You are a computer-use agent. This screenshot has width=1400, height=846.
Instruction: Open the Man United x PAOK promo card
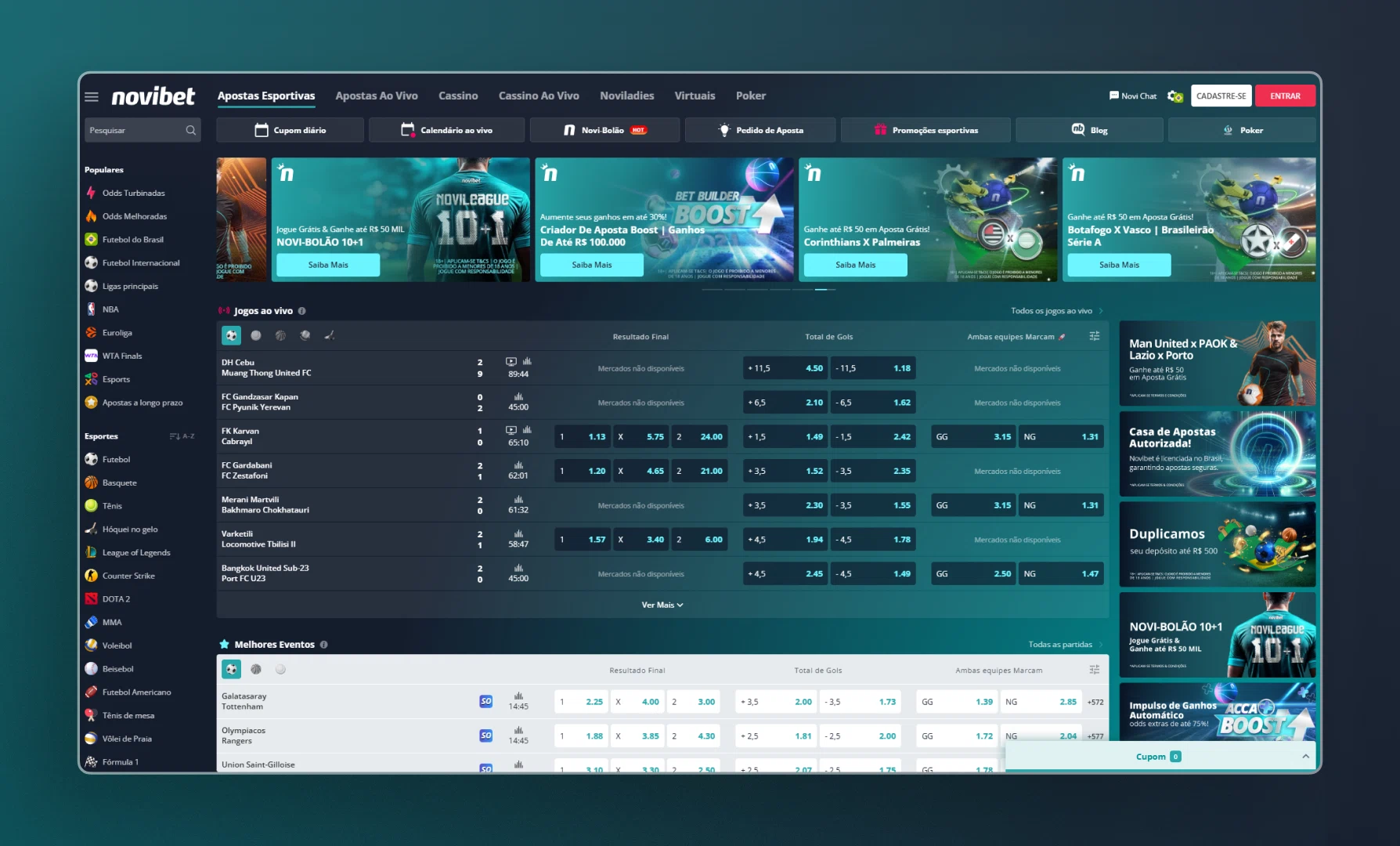[1218, 363]
